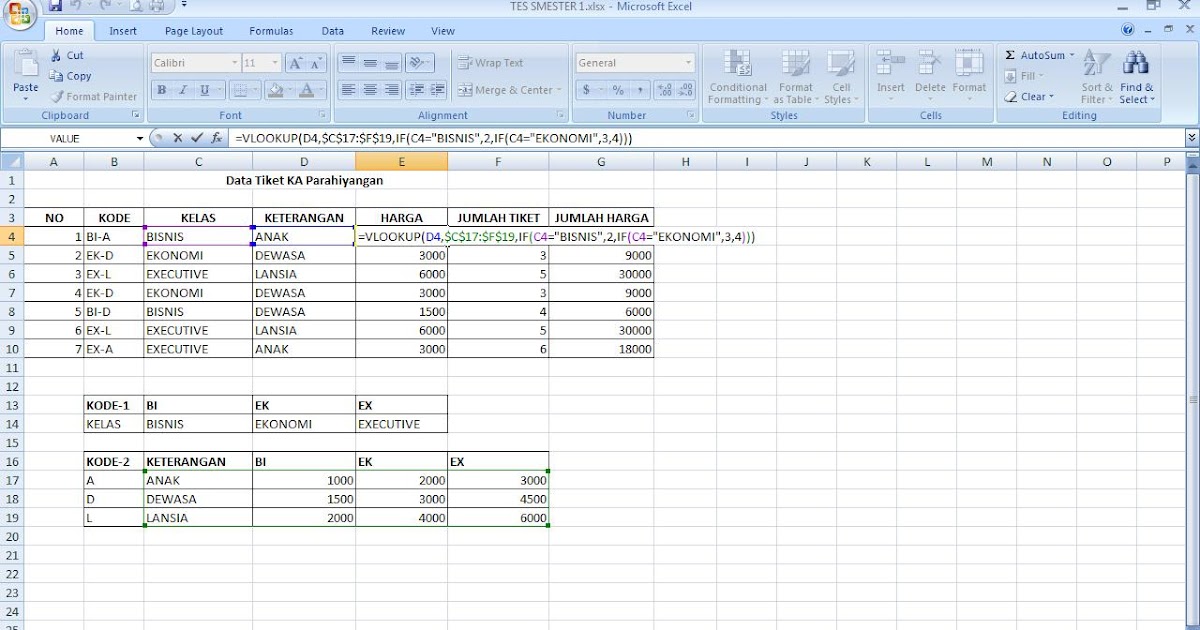Click the Middle Align icon
This screenshot has height=630, width=1200.
tap(369, 62)
